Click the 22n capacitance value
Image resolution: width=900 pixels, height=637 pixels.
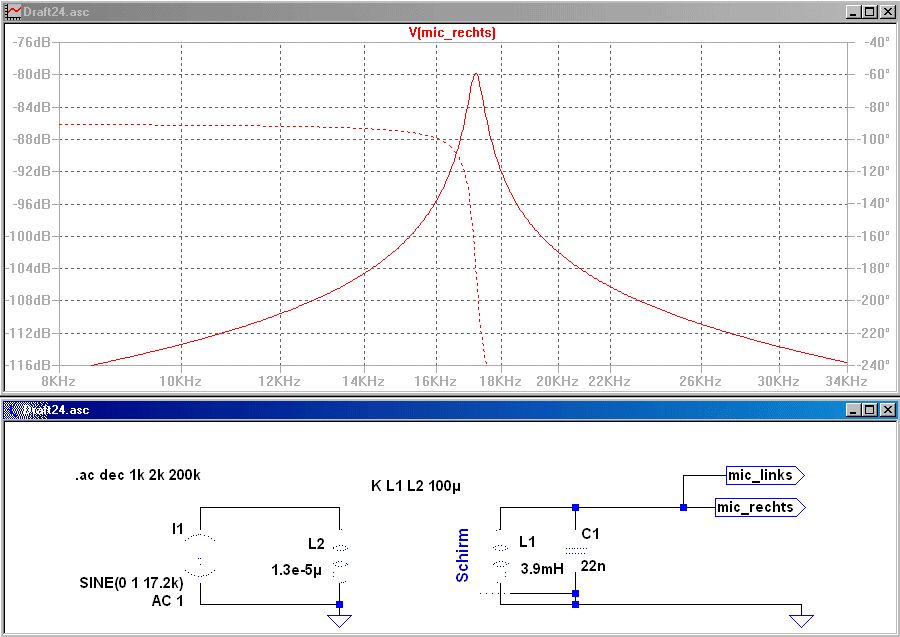point(593,566)
